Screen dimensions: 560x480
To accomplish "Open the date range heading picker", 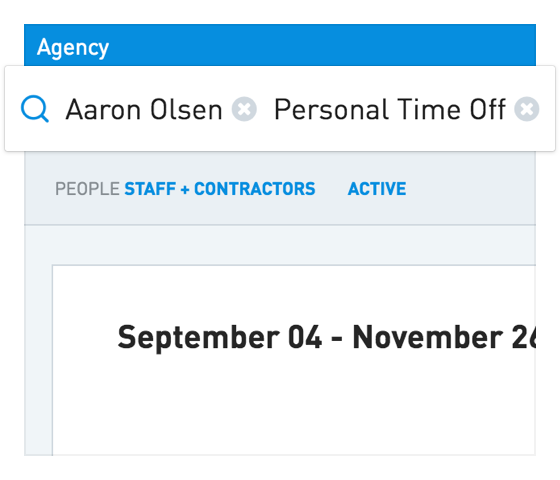I will click(326, 338).
